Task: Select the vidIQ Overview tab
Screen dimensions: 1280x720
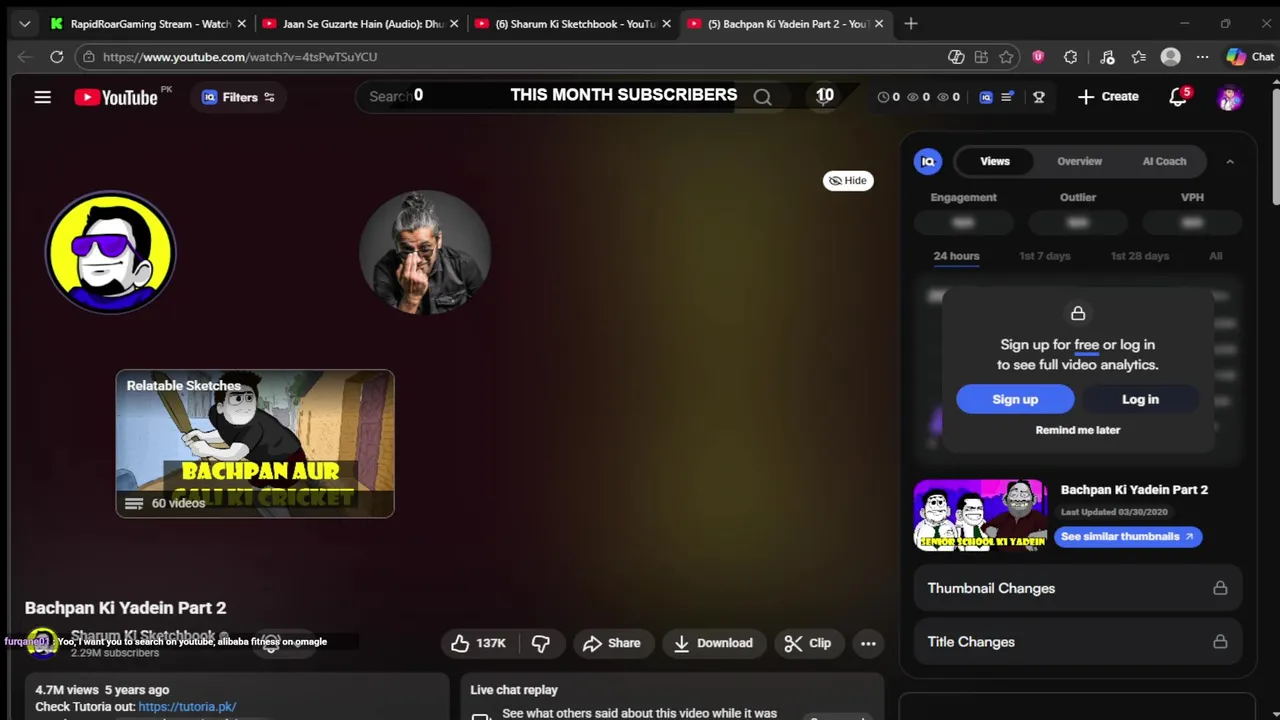Action: tap(1080, 161)
